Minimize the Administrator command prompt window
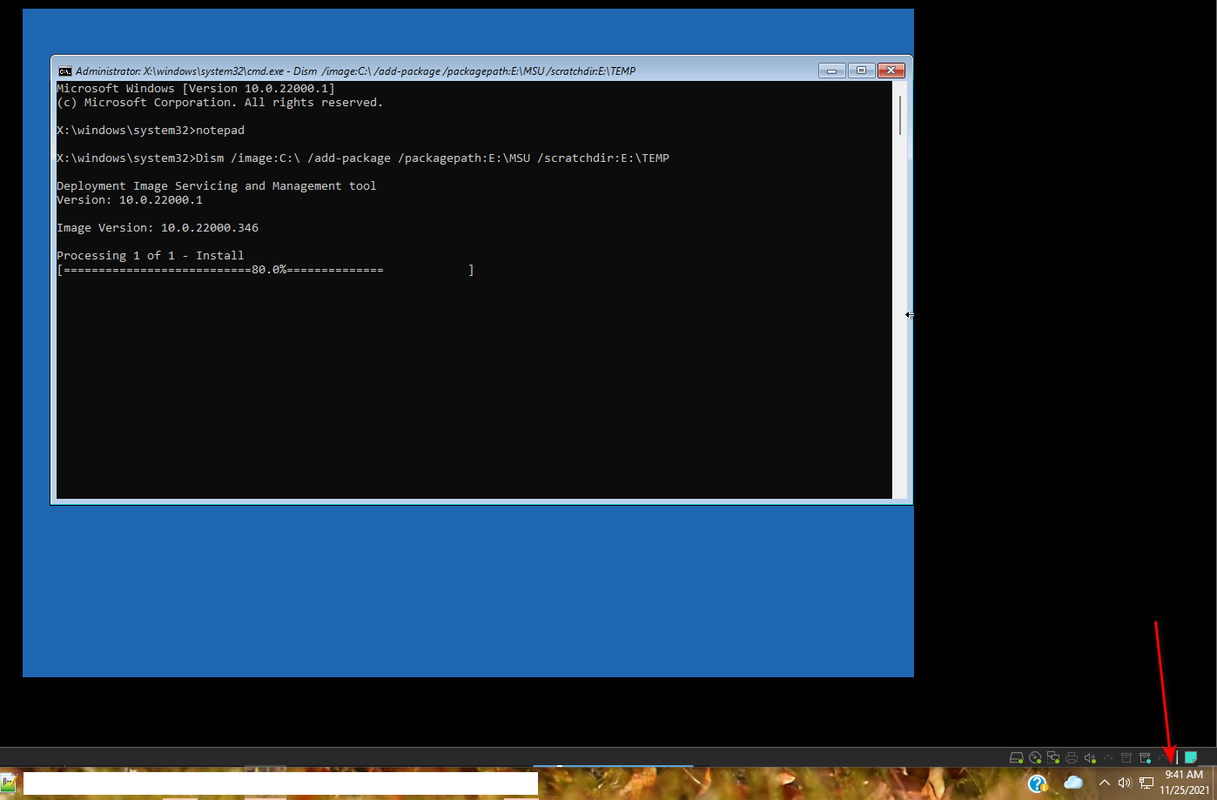The image size is (1217, 800). pos(831,70)
